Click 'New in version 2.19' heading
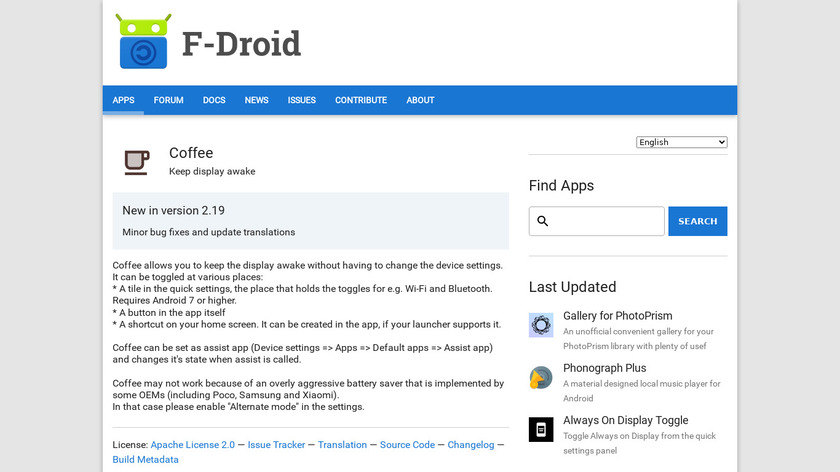This screenshot has height=472, width=840. click(174, 211)
